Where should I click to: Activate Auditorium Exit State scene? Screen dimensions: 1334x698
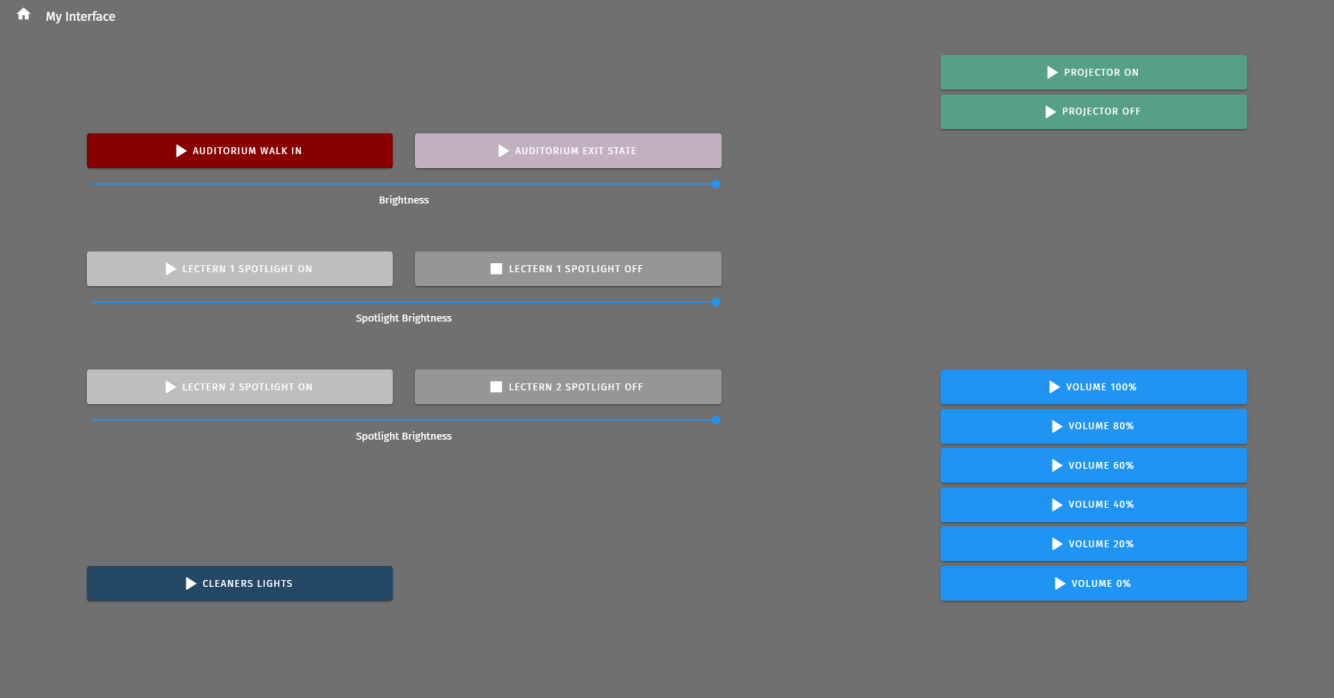coord(568,151)
